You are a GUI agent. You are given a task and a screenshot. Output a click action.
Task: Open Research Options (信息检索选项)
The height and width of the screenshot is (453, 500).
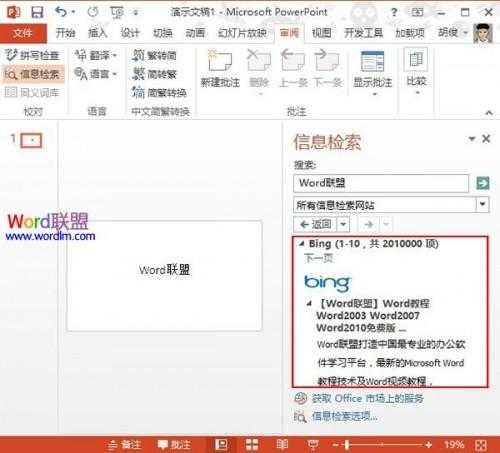(344, 416)
